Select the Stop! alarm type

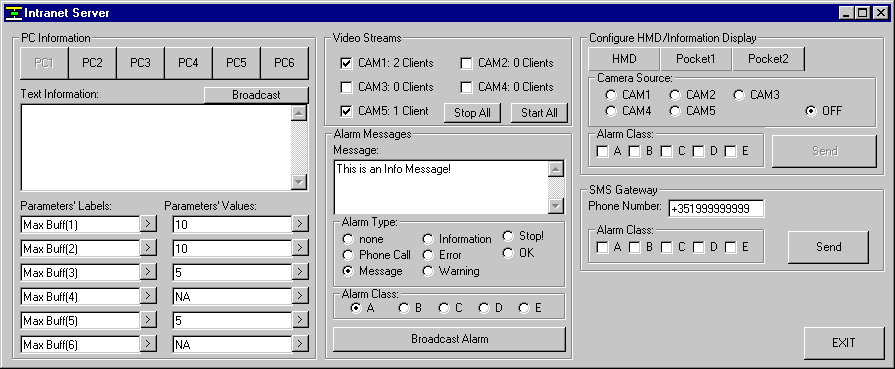(x=507, y=236)
